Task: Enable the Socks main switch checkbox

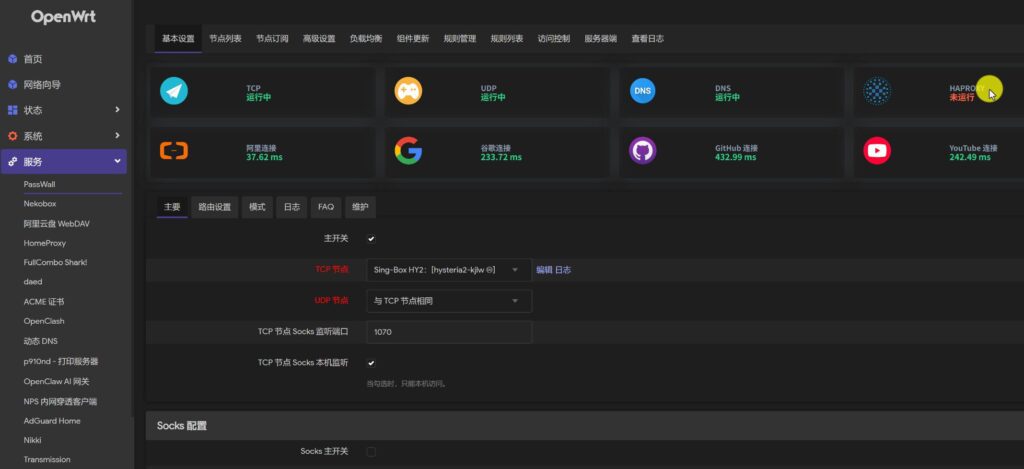Action: [371, 451]
